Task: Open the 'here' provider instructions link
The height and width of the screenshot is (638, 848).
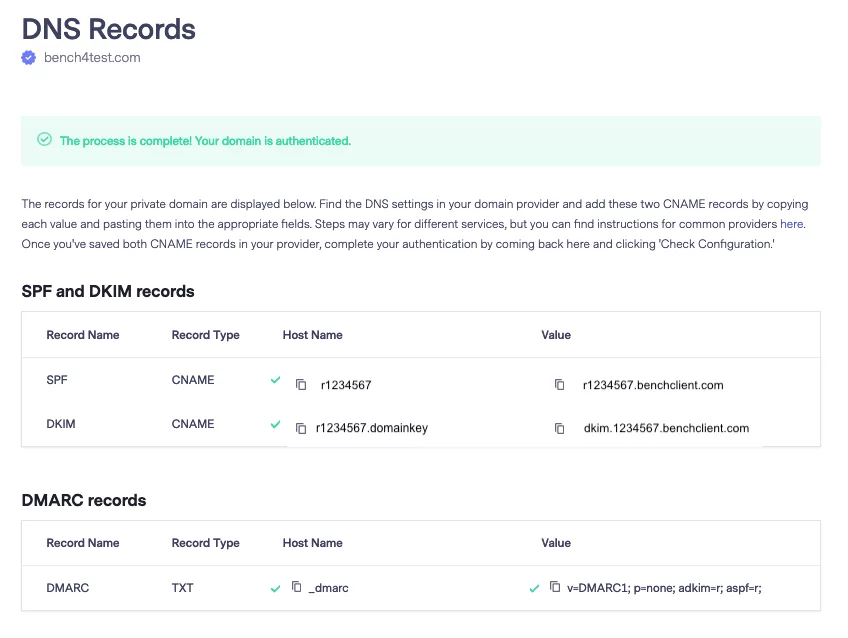Action: (791, 224)
